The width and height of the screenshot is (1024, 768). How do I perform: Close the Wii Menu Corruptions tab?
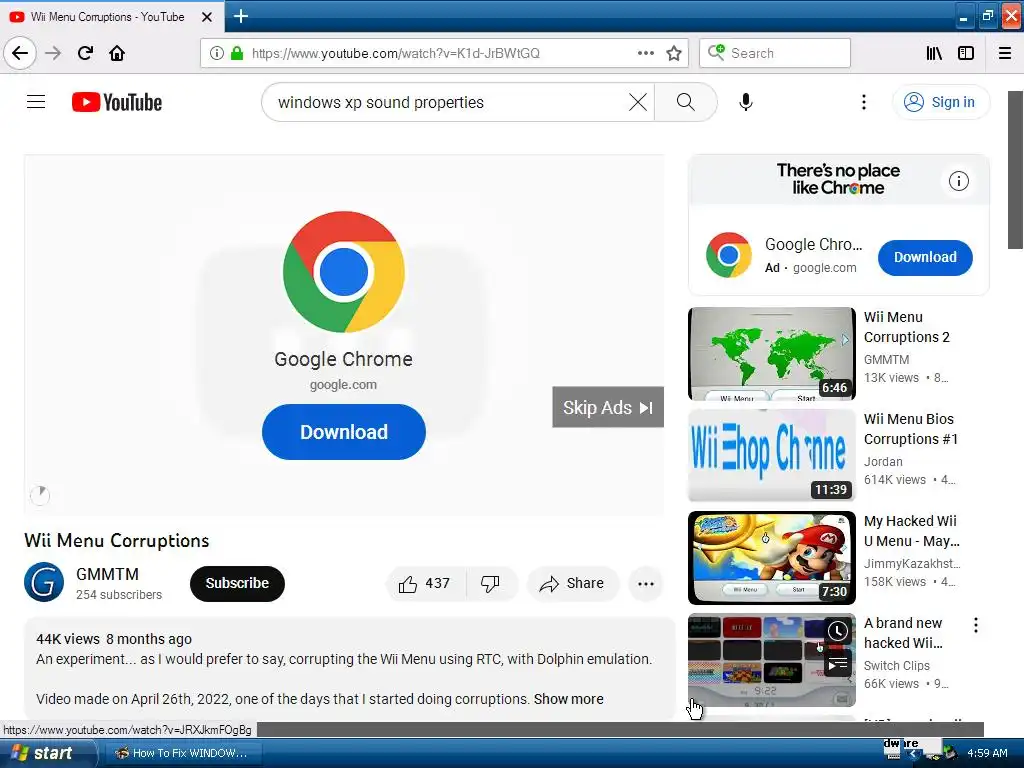pyautogui.click(x=206, y=17)
